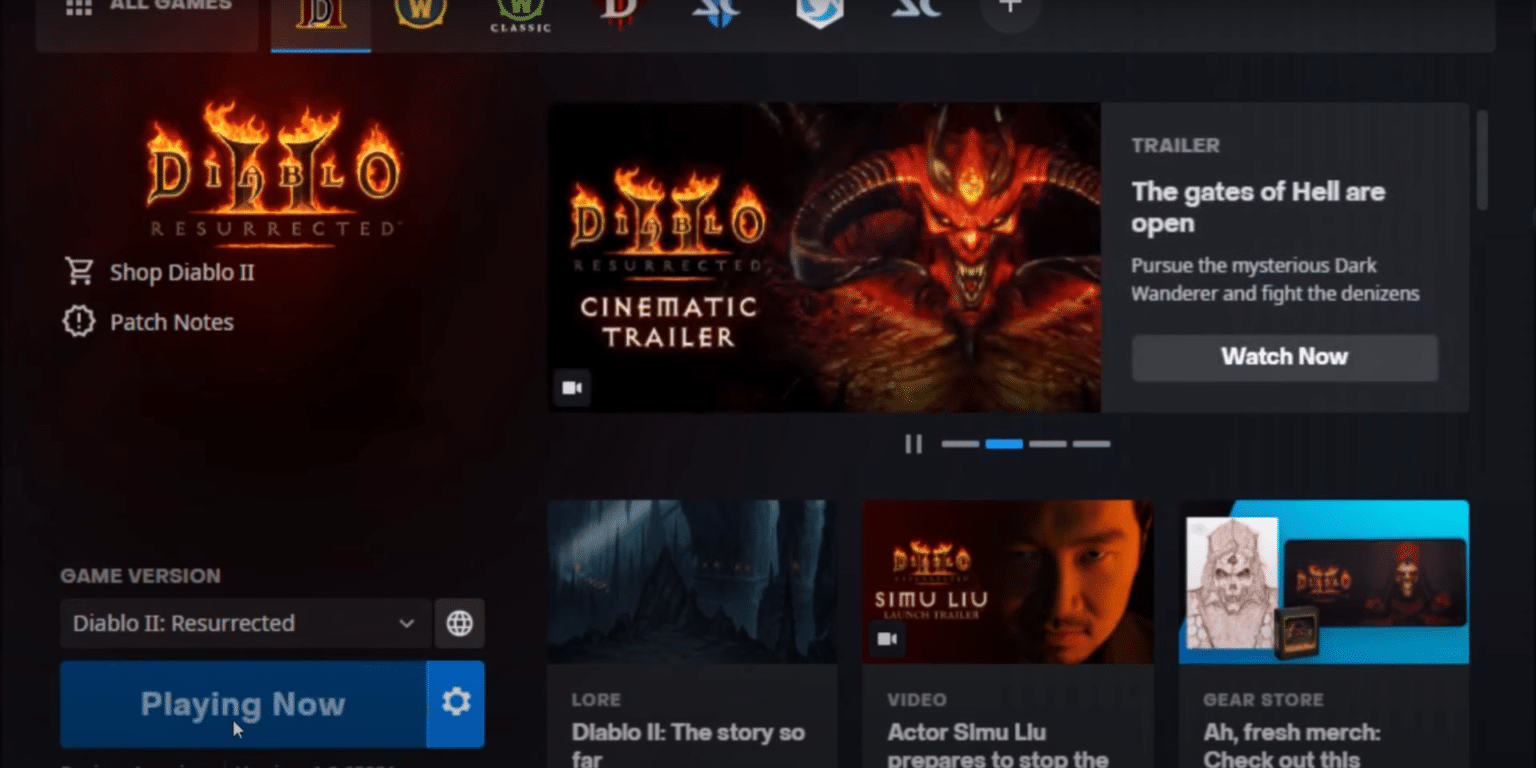
Task: Switch to the red Diablo icon tab
Action: pos(618,13)
